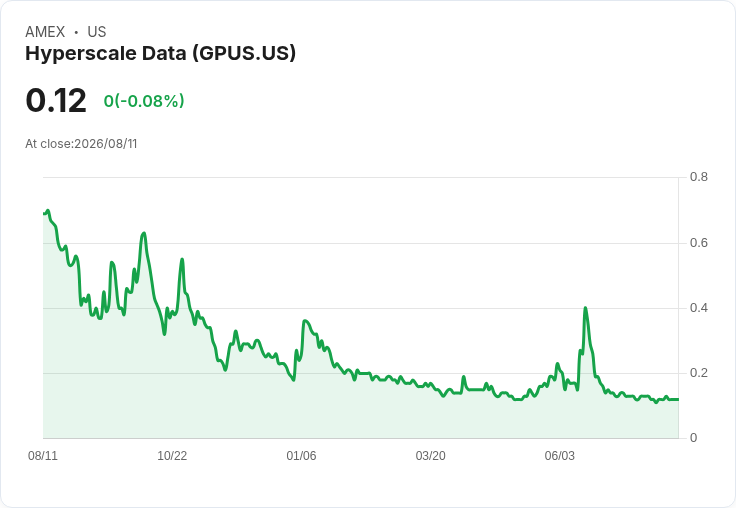
Task: Click the 06/03 x-axis date label
Action: (560, 456)
